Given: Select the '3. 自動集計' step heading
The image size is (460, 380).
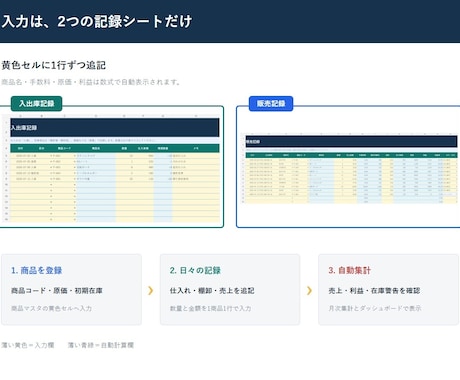Looking at the screenshot, I should (350, 270).
